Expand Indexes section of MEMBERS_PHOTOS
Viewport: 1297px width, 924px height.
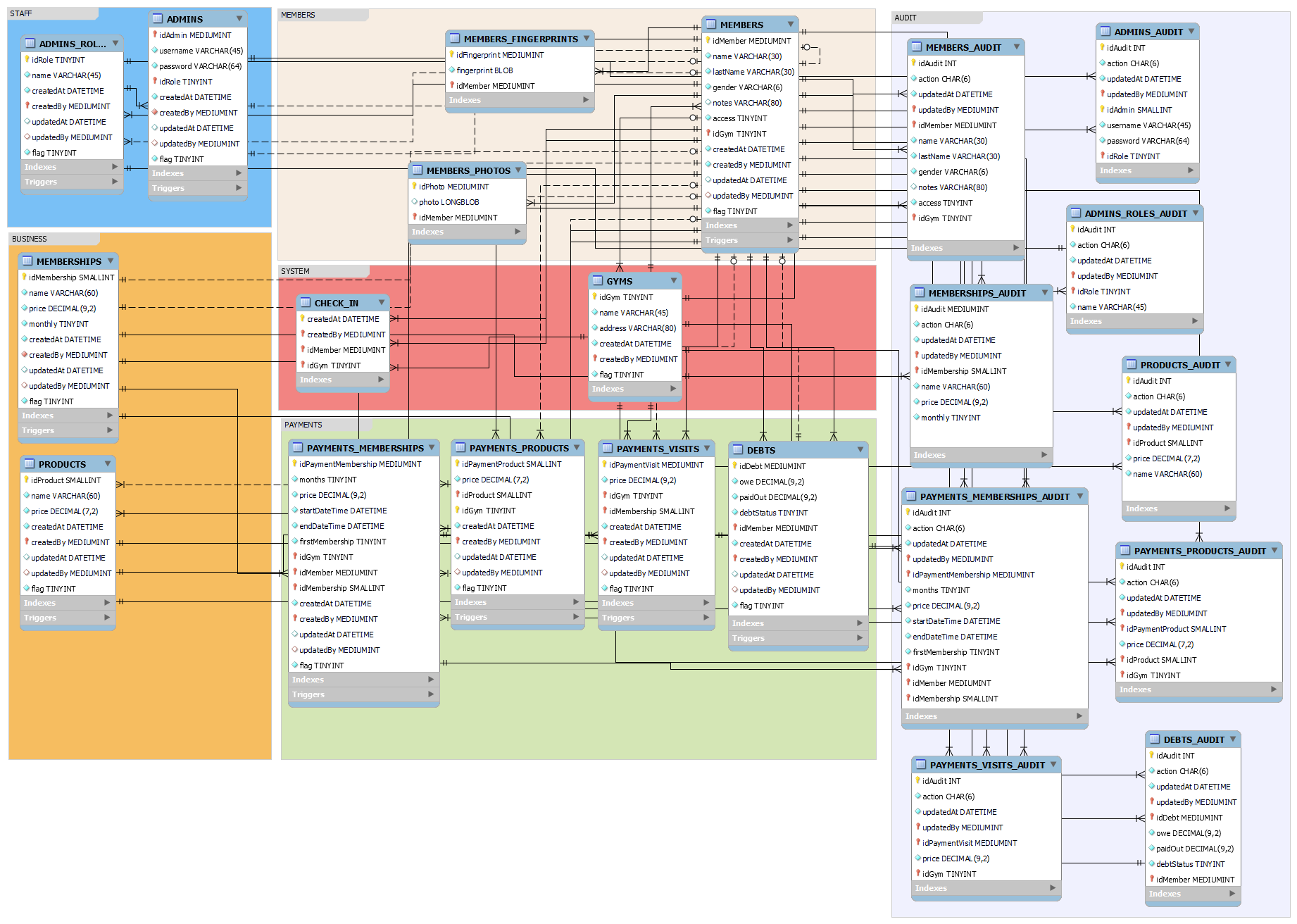pos(518,232)
